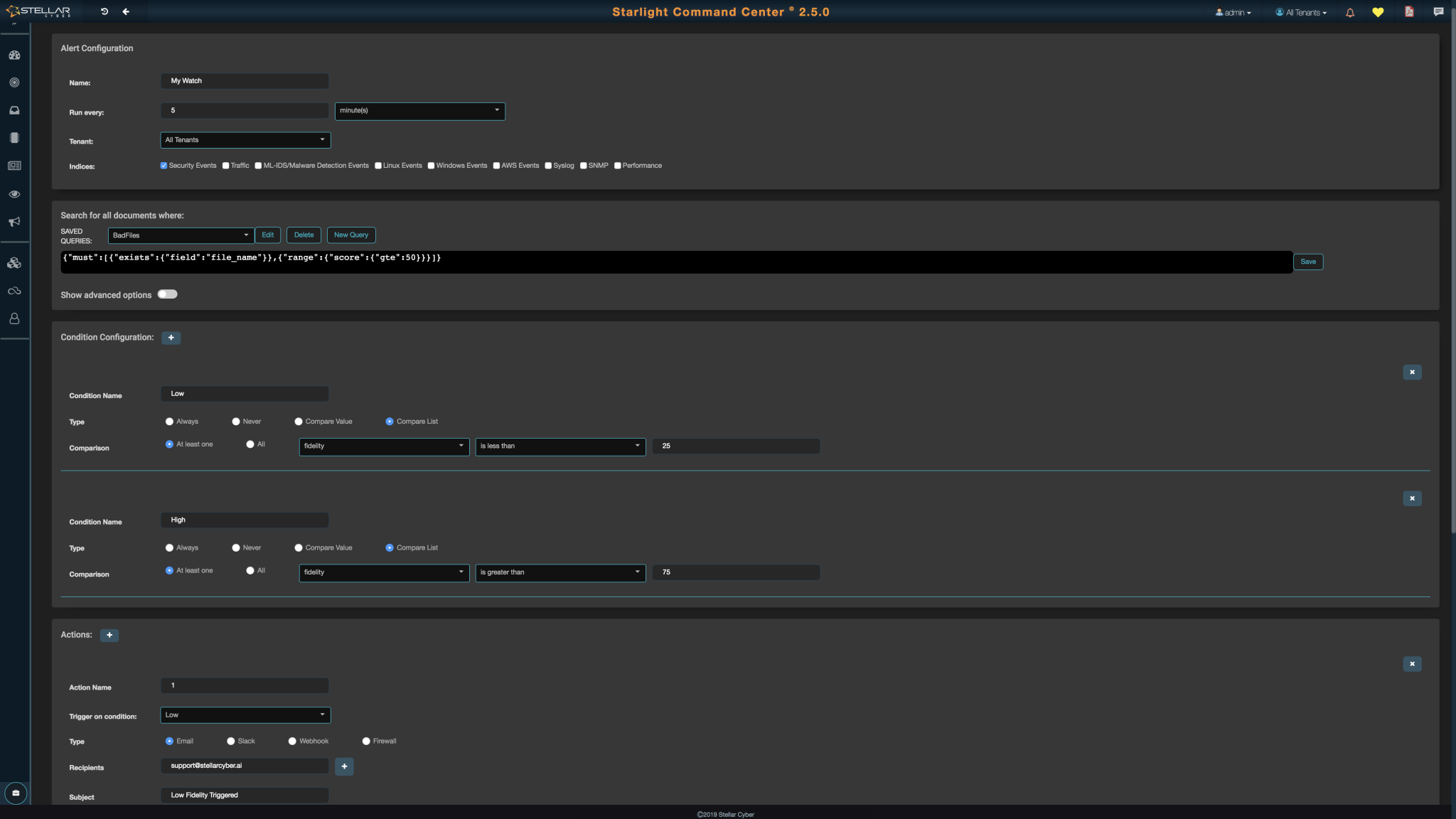Image resolution: width=1456 pixels, height=819 pixels.
Task: Expand the minute(s) interval dropdown
Action: [x=419, y=111]
